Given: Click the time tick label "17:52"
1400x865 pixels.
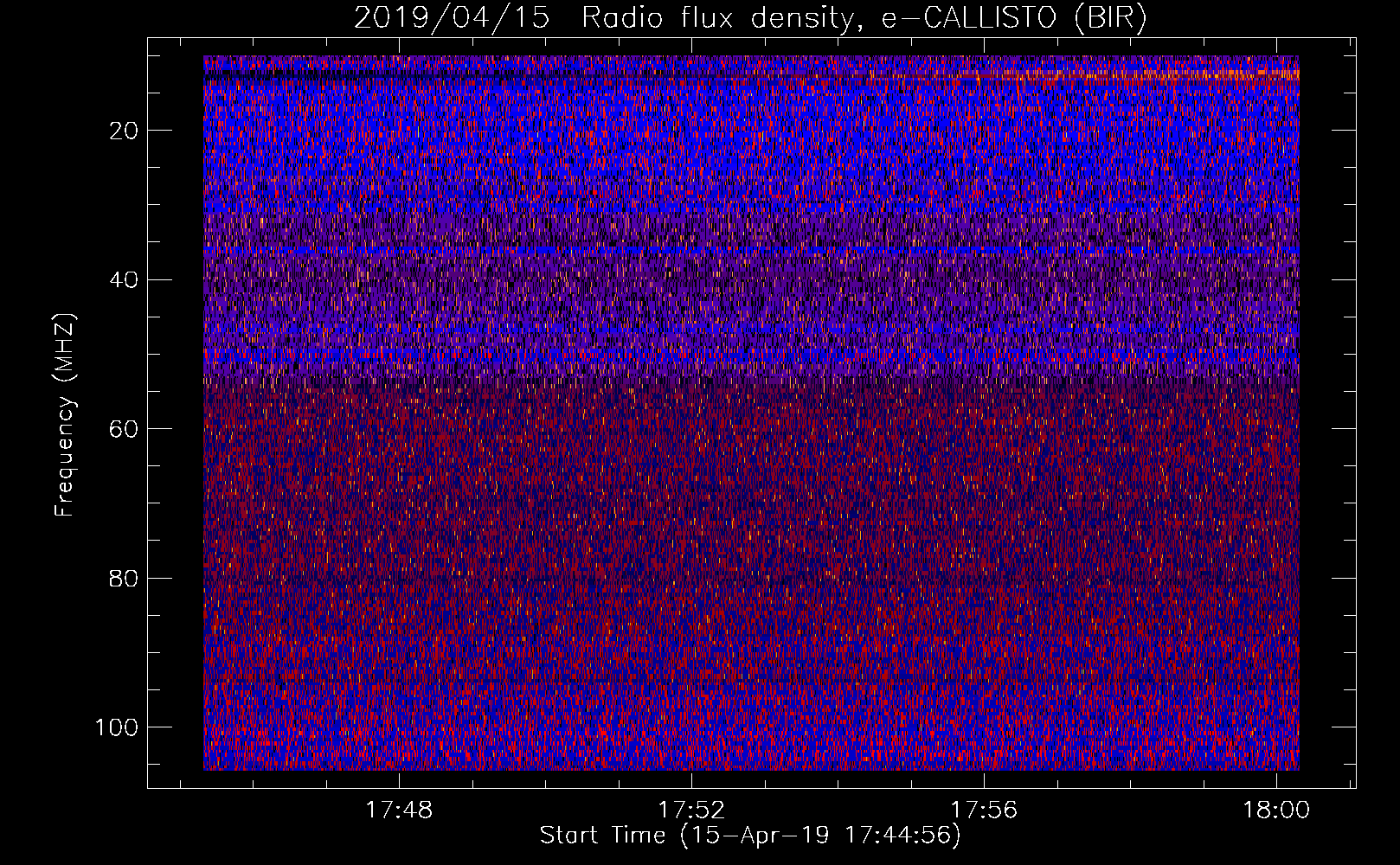Looking at the screenshot, I should pyautogui.click(x=691, y=811).
